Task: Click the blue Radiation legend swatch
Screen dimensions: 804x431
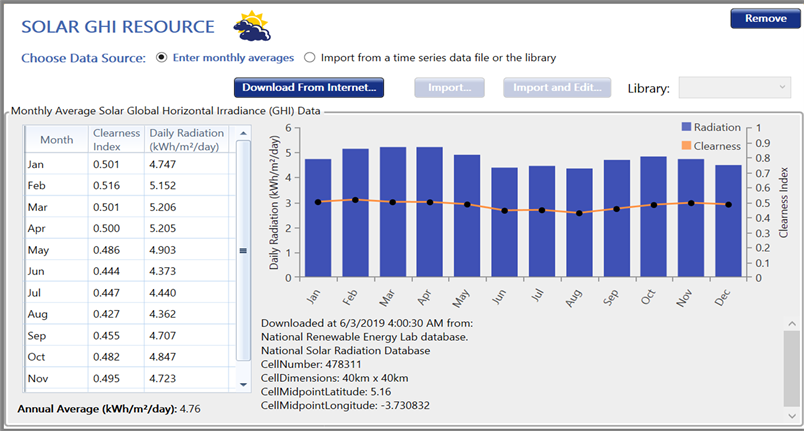Action: click(685, 128)
